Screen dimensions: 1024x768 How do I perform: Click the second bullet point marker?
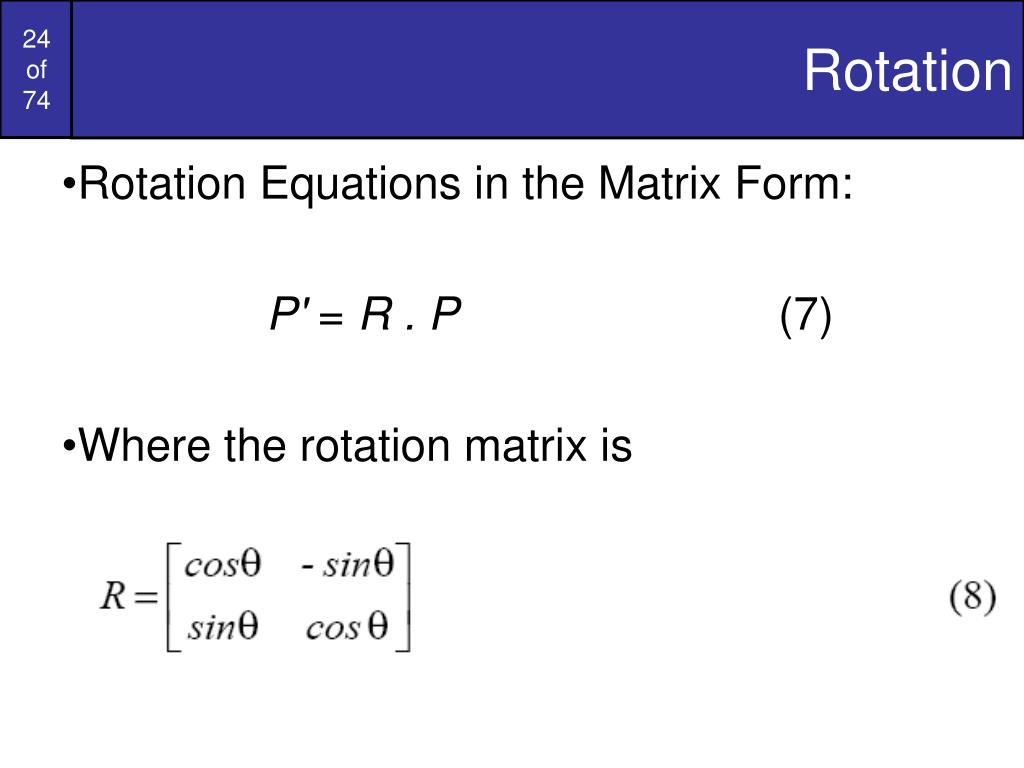(x=69, y=447)
